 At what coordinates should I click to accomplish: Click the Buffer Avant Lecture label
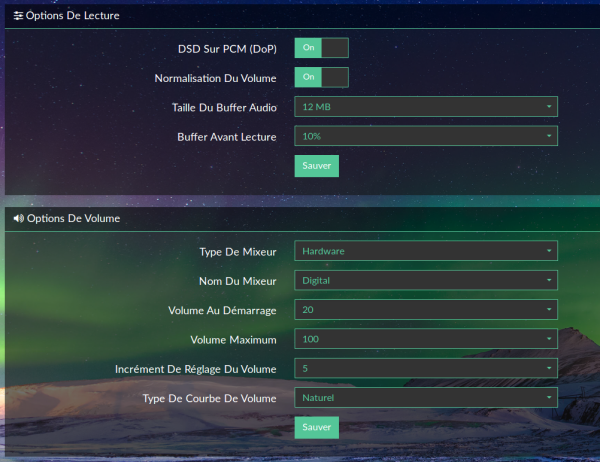227,137
